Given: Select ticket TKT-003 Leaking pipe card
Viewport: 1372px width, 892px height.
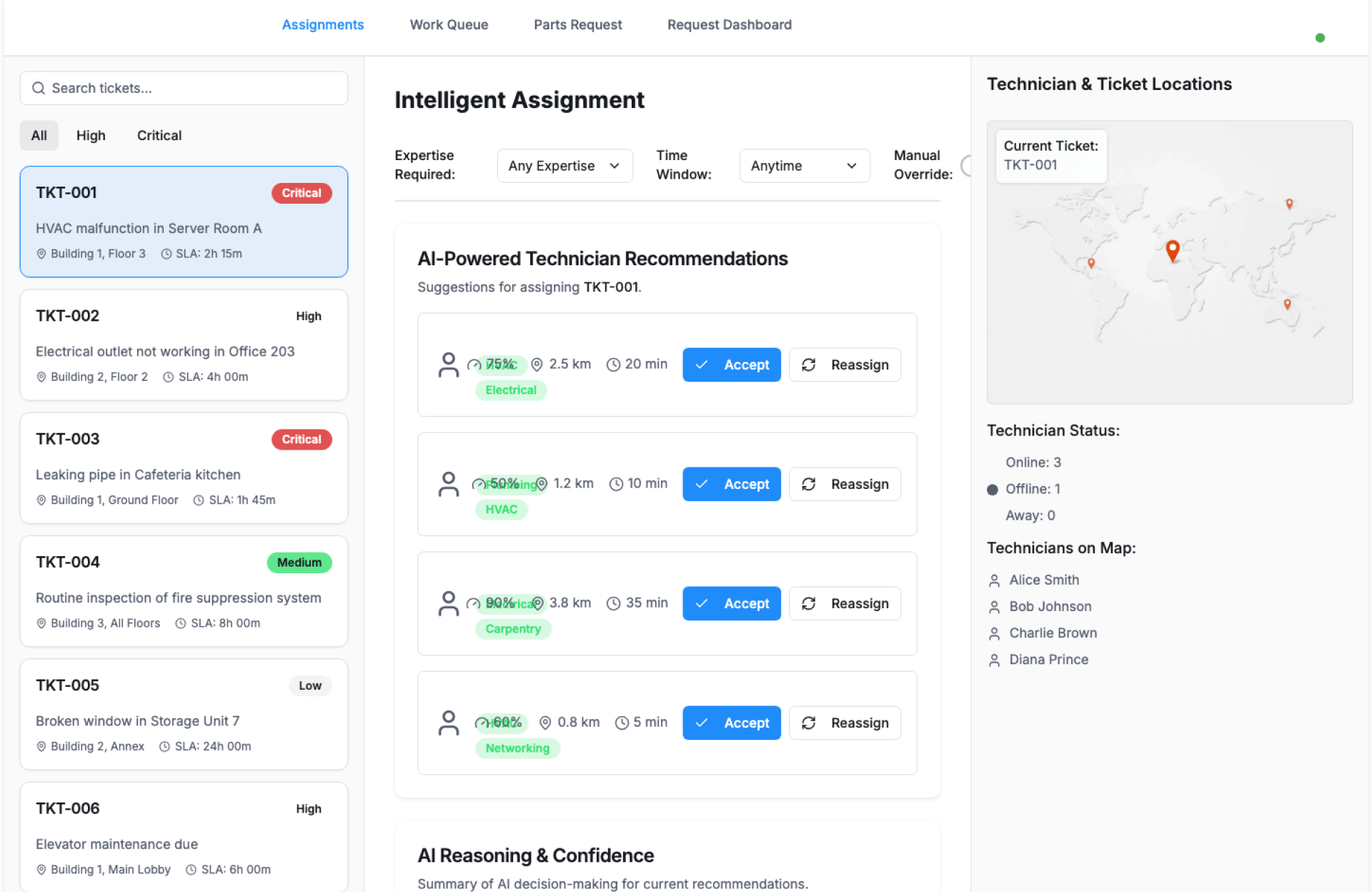Looking at the screenshot, I should [184, 468].
